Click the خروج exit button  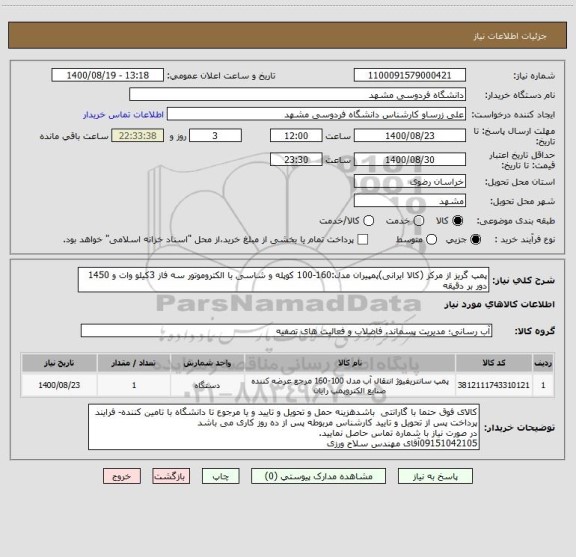122,476
